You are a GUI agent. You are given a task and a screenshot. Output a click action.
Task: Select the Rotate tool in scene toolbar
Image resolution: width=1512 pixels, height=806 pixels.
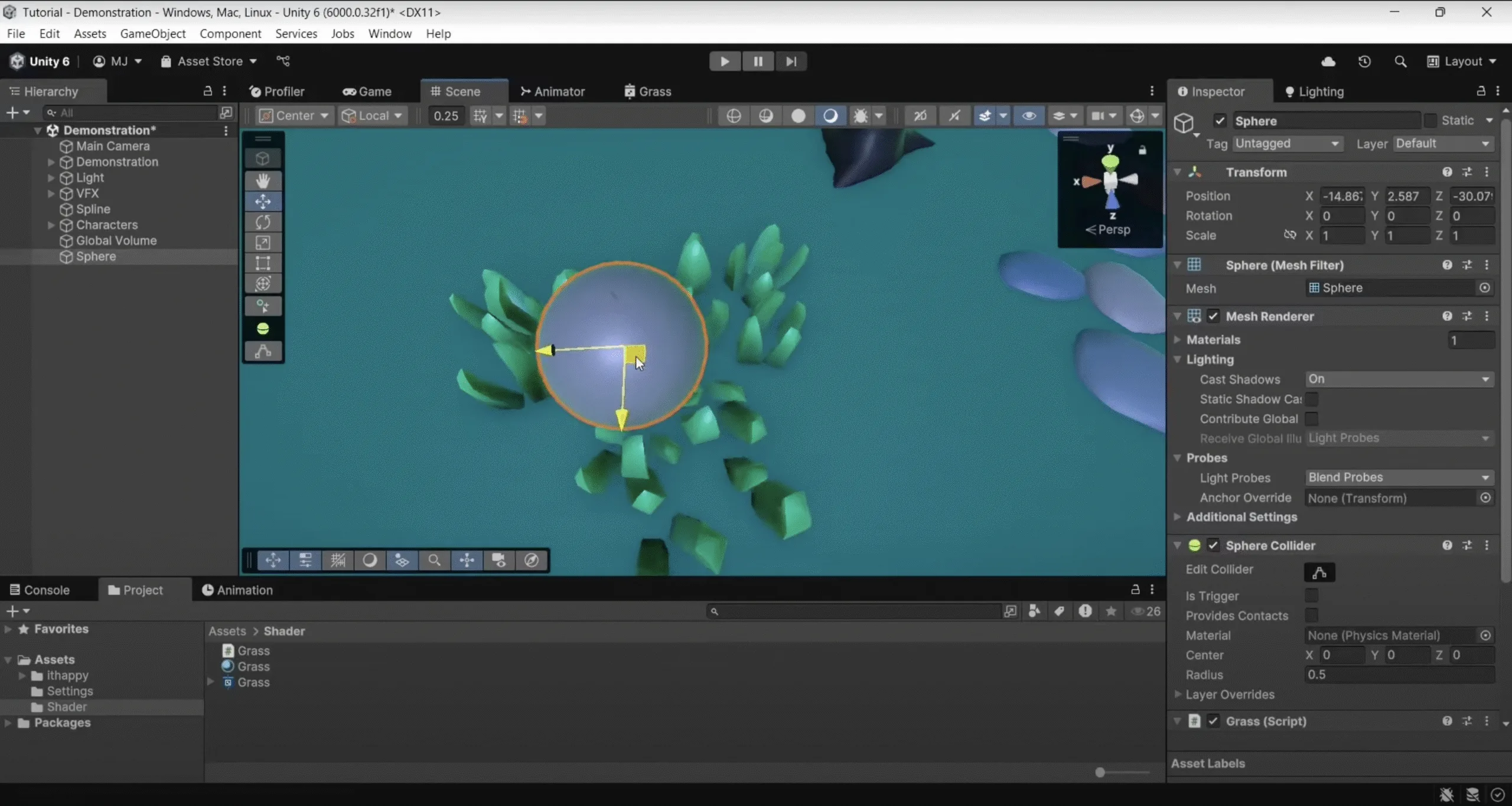[263, 222]
